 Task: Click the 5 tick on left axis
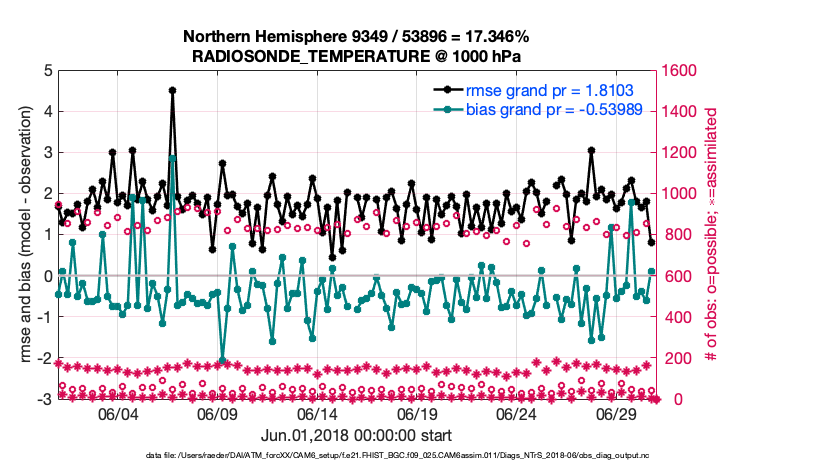47,71
